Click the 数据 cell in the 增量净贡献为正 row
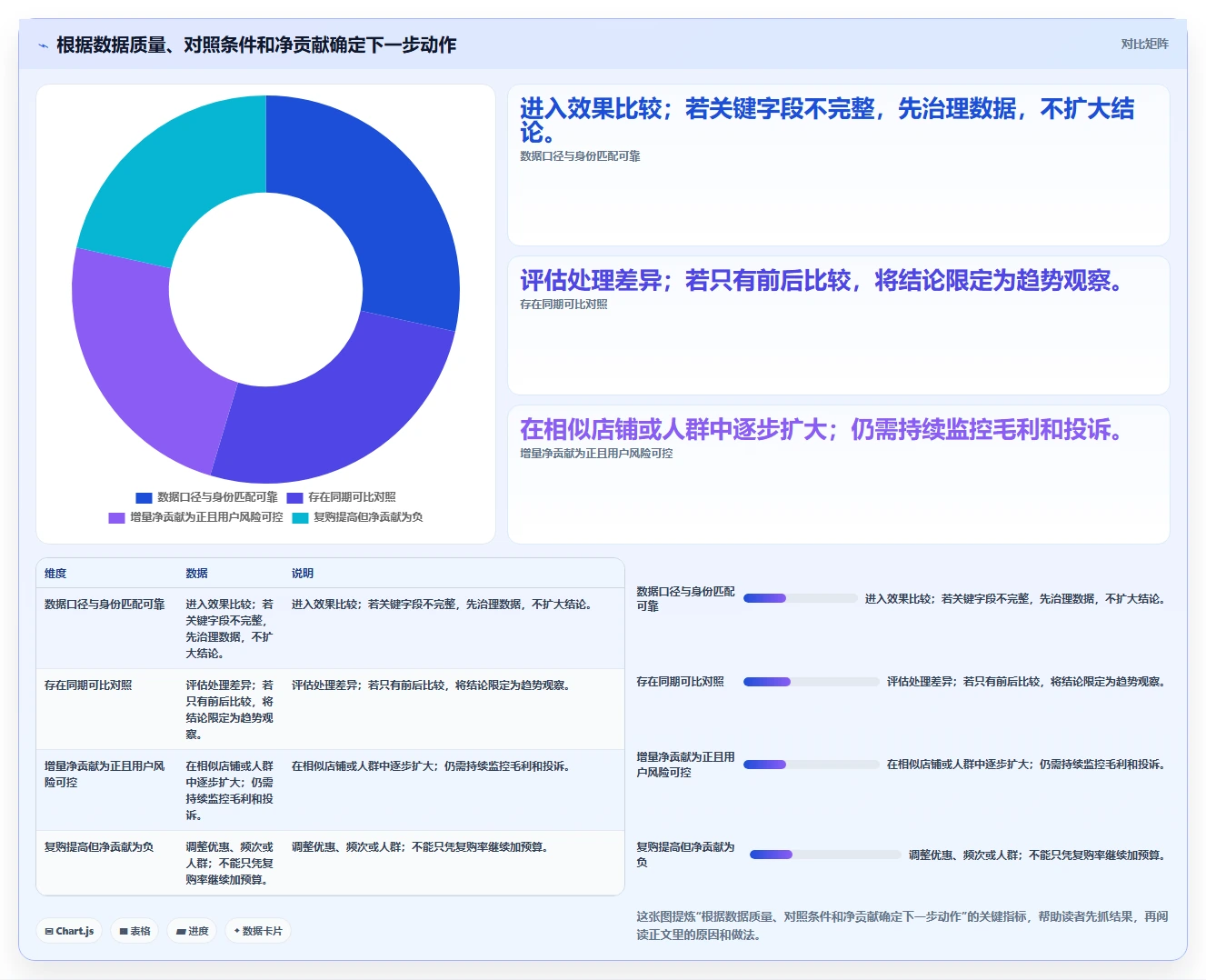The height and width of the screenshot is (980, 1206). 230,791
